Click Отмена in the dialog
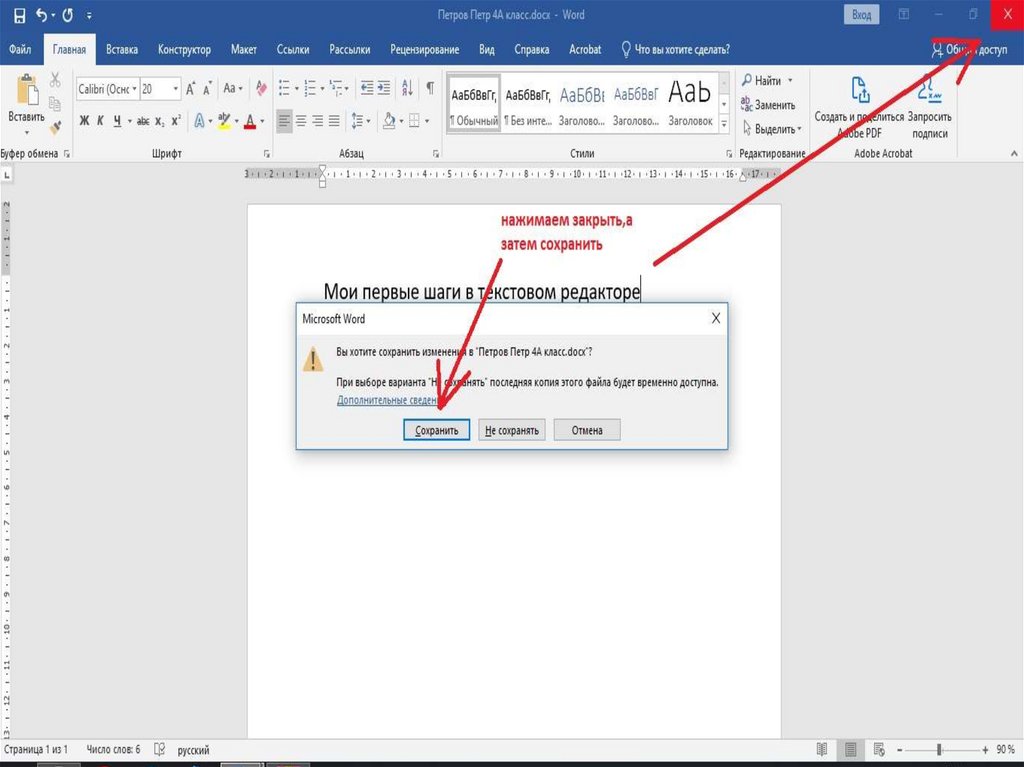 (x=587, y=430)
